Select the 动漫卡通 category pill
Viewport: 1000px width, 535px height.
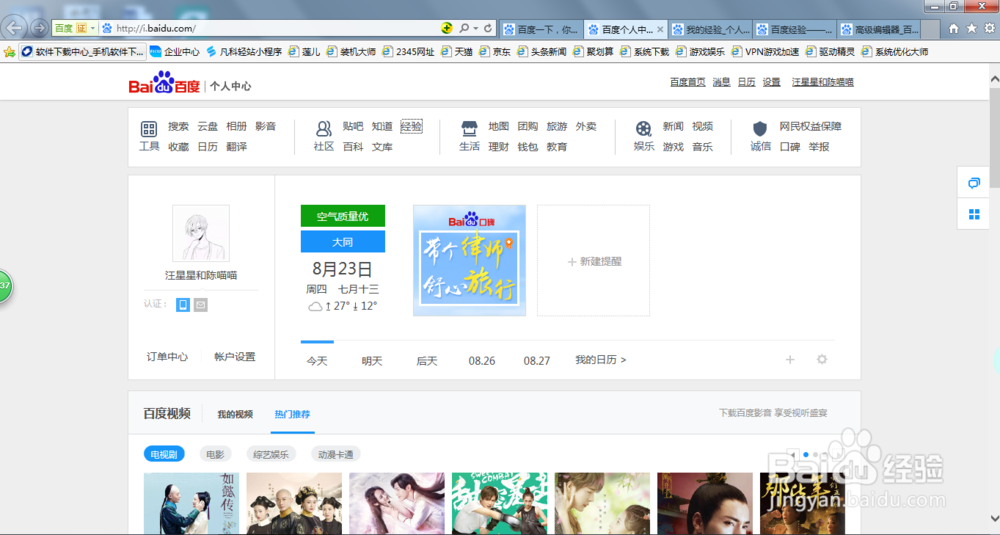tap(335, 454)
